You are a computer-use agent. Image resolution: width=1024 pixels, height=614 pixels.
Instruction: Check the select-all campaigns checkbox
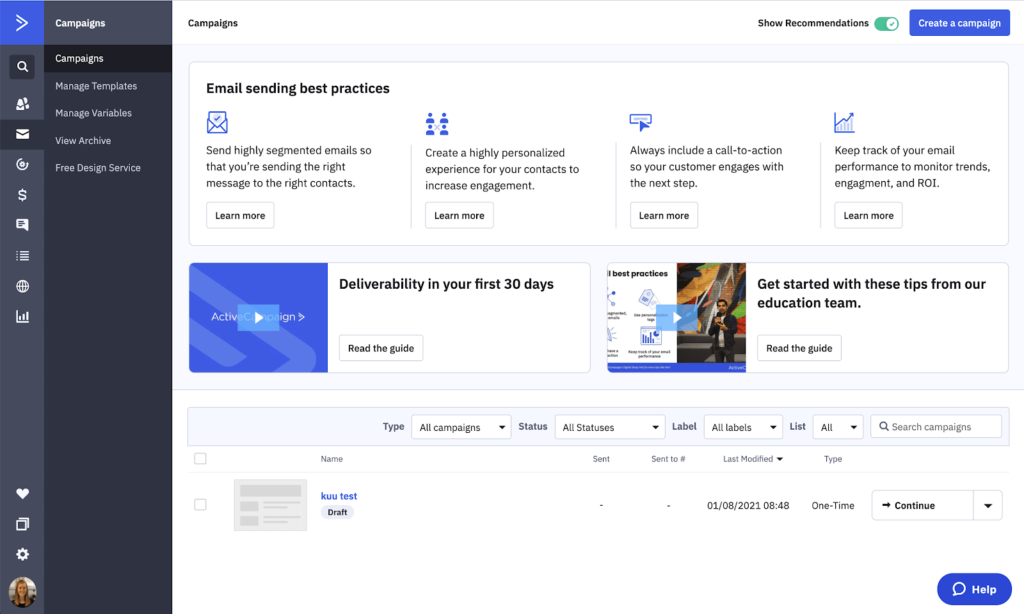pos(200,459)
